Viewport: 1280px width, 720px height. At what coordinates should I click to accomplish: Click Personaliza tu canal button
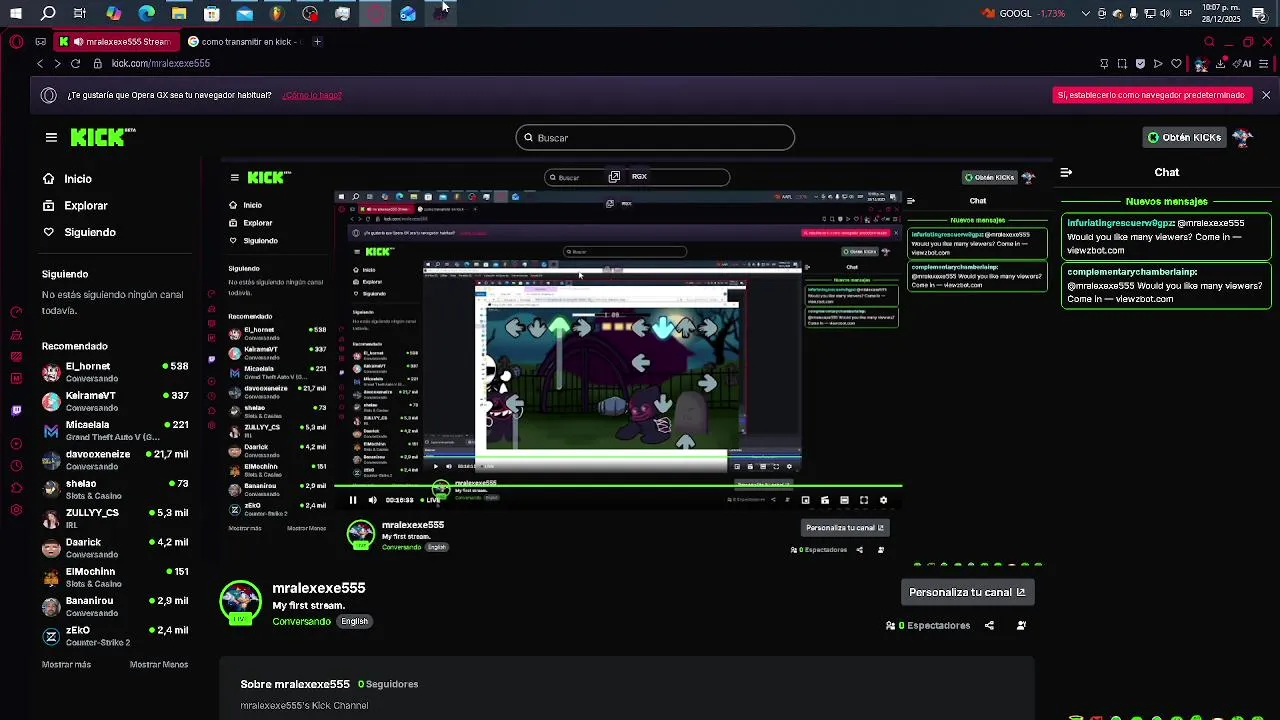pos(967,592)
